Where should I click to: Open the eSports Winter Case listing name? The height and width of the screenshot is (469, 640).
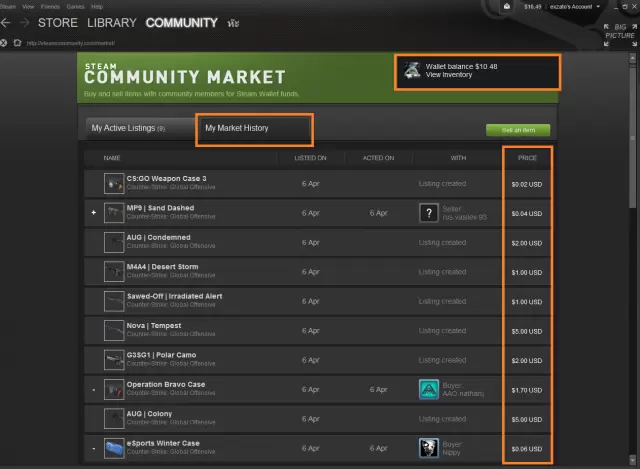(163, 443)
